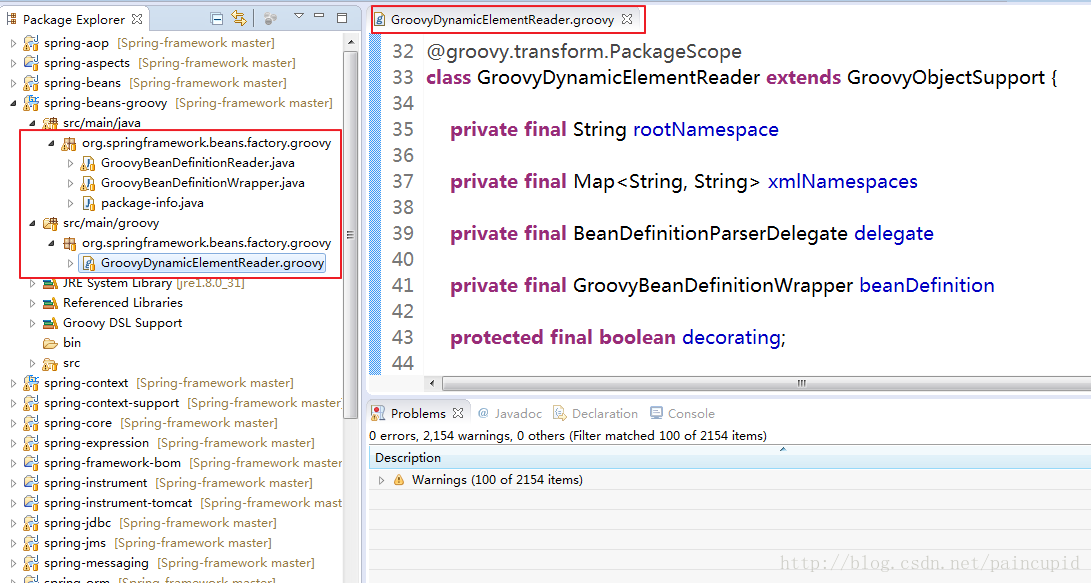Image resolution: width=1091 pixels, height=583 pixels.
Task: Click JRE System Library icon
Action: point(50,284)
